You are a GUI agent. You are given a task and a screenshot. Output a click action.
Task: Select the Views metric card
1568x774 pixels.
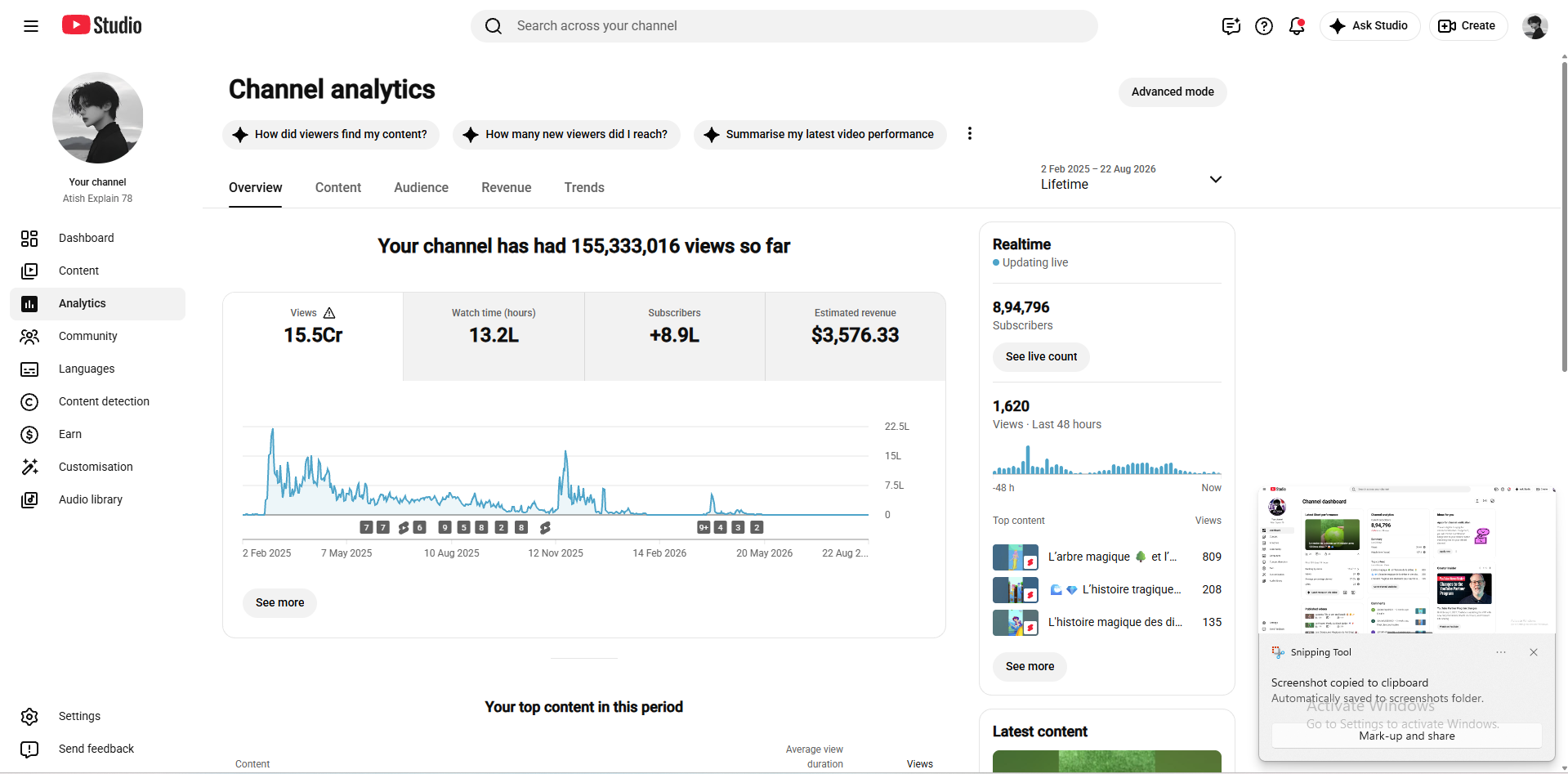coord(313,337)
